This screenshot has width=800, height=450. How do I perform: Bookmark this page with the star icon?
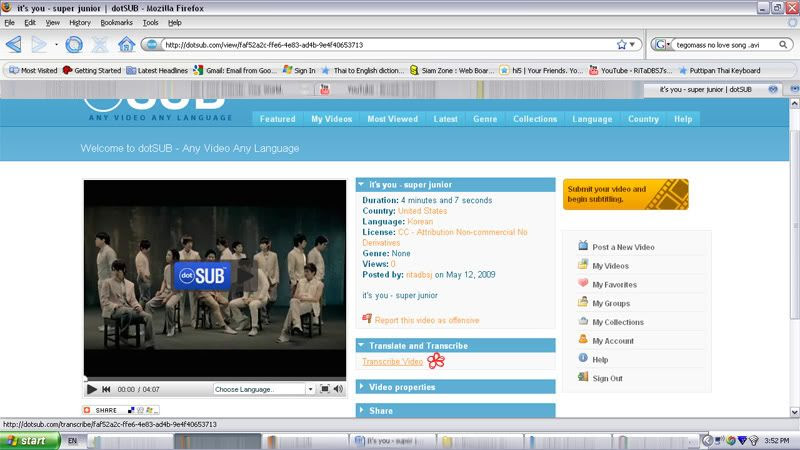pyautogui.click(x=621, y=44)
